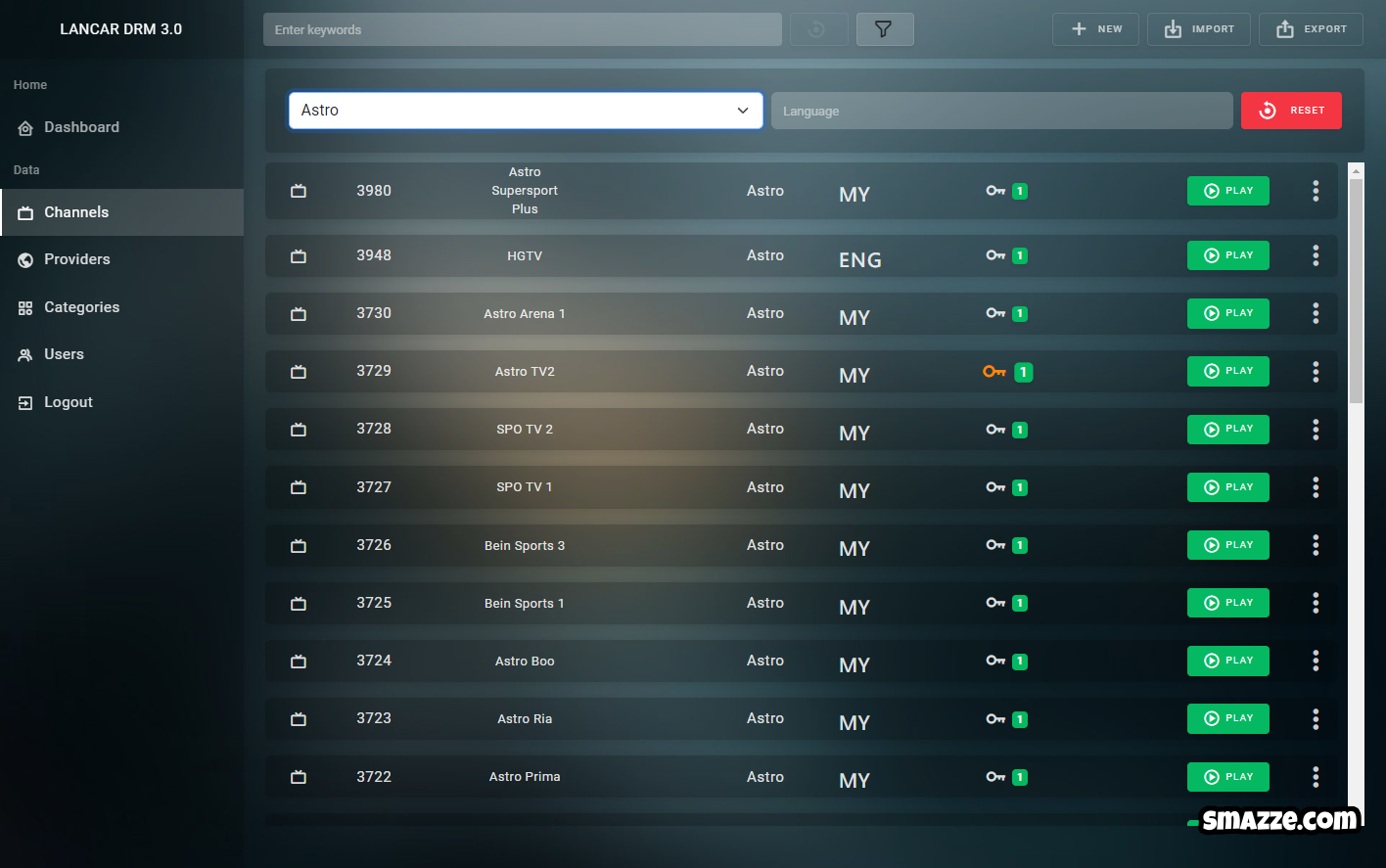Open the three-dot menu for Astro Supersport Plus
This screenshot has width=1386, height=868.
[x=1316, y=191]
